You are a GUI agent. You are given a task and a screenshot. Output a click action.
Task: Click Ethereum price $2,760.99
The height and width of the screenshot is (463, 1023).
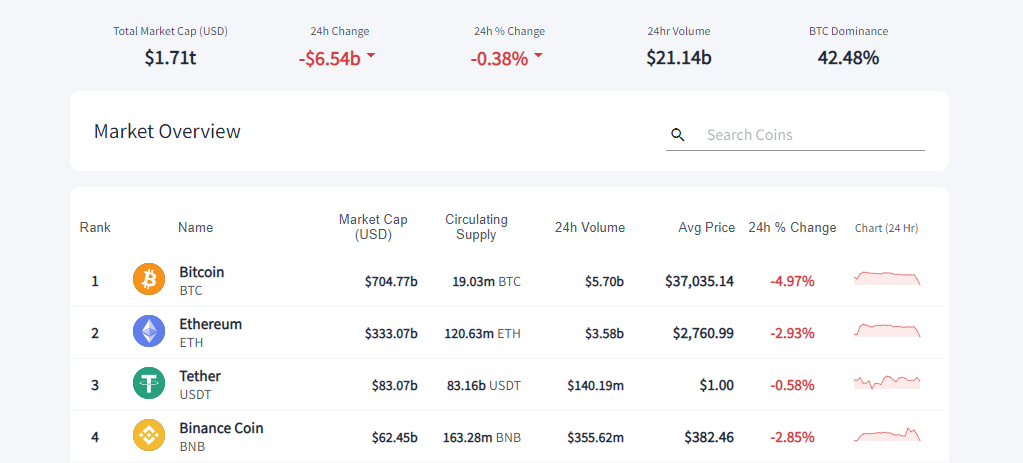703,334
